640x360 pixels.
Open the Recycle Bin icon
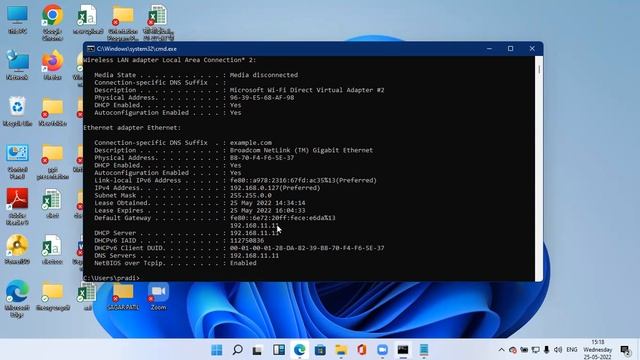pos(17,111)
